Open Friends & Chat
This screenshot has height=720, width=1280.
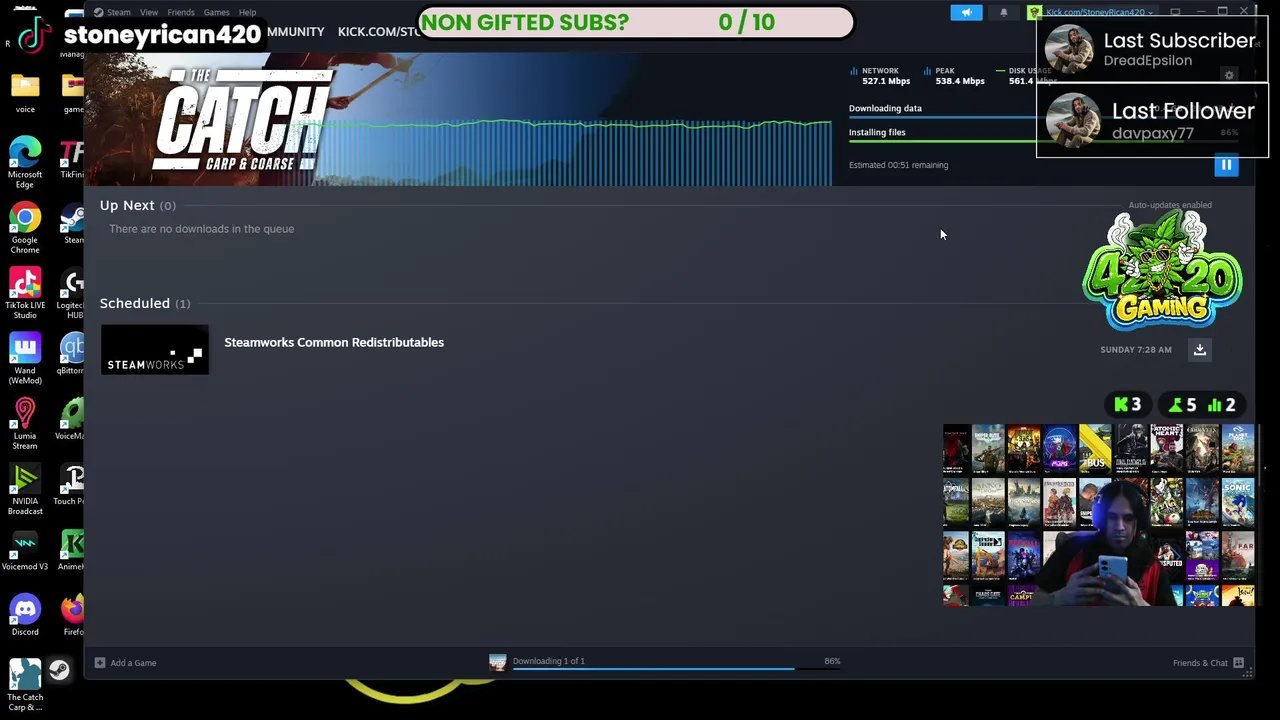tap(1200, 663)
